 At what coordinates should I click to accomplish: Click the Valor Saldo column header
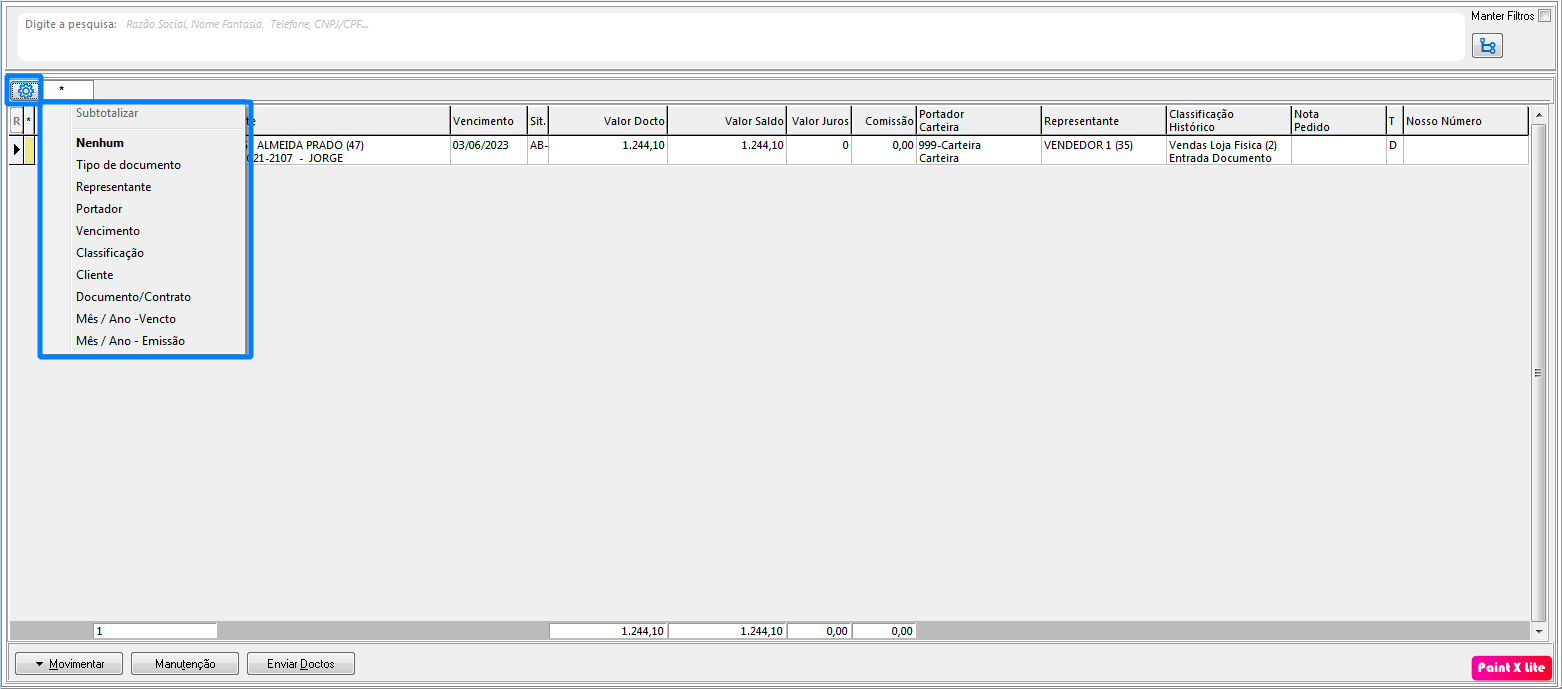click(727, 121)
